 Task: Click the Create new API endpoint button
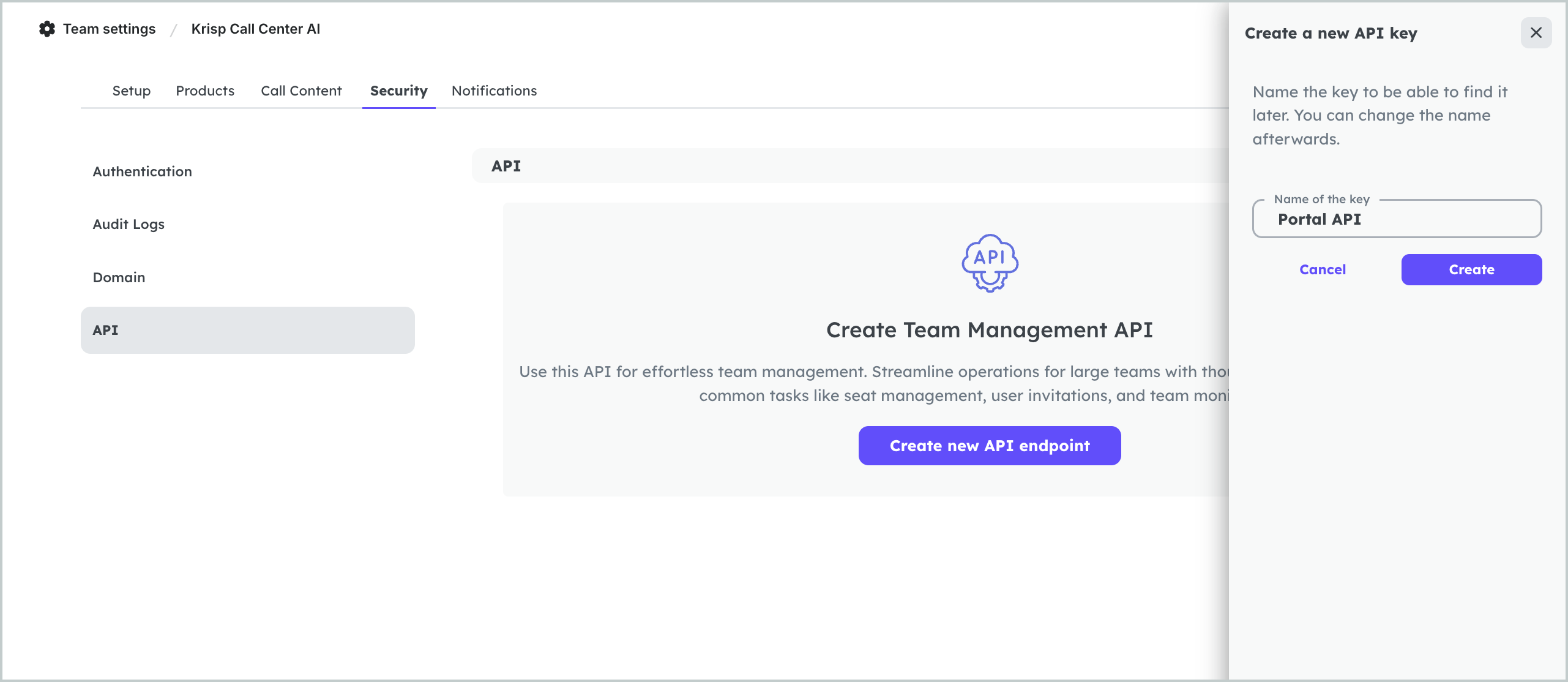(x=989, y=446)
